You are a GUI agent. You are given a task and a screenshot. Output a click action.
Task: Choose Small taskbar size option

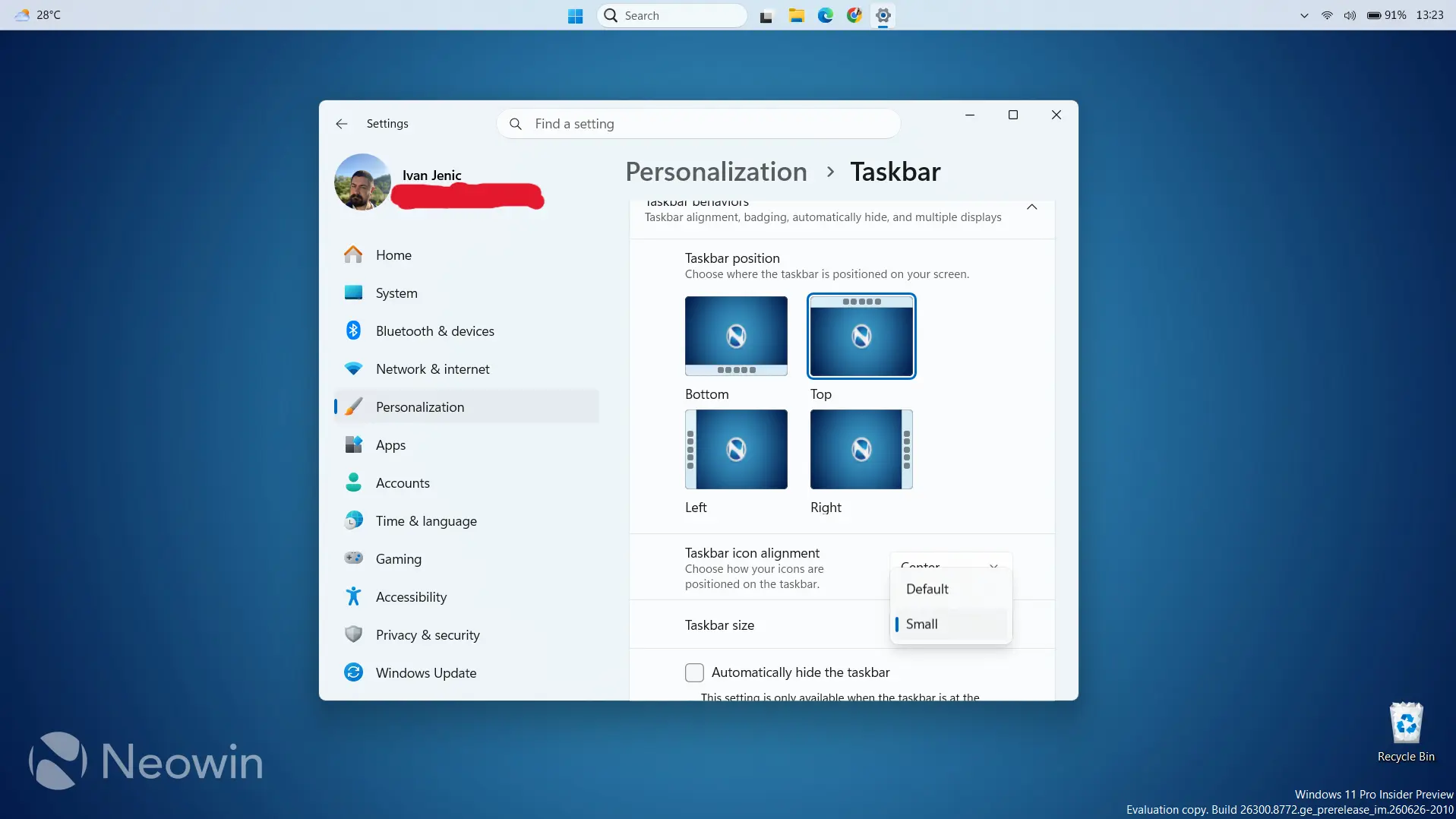pyautogui.click(x=951, y=624)
